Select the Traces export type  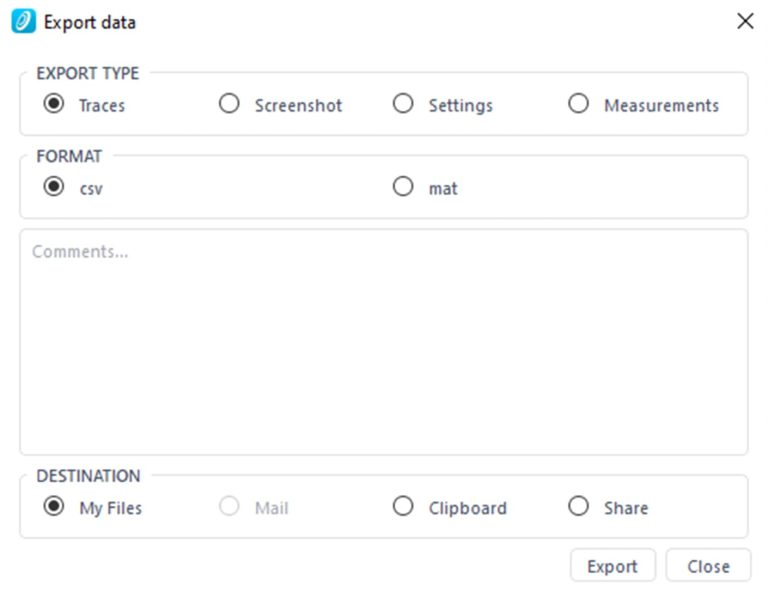click(x=54, y=104)
